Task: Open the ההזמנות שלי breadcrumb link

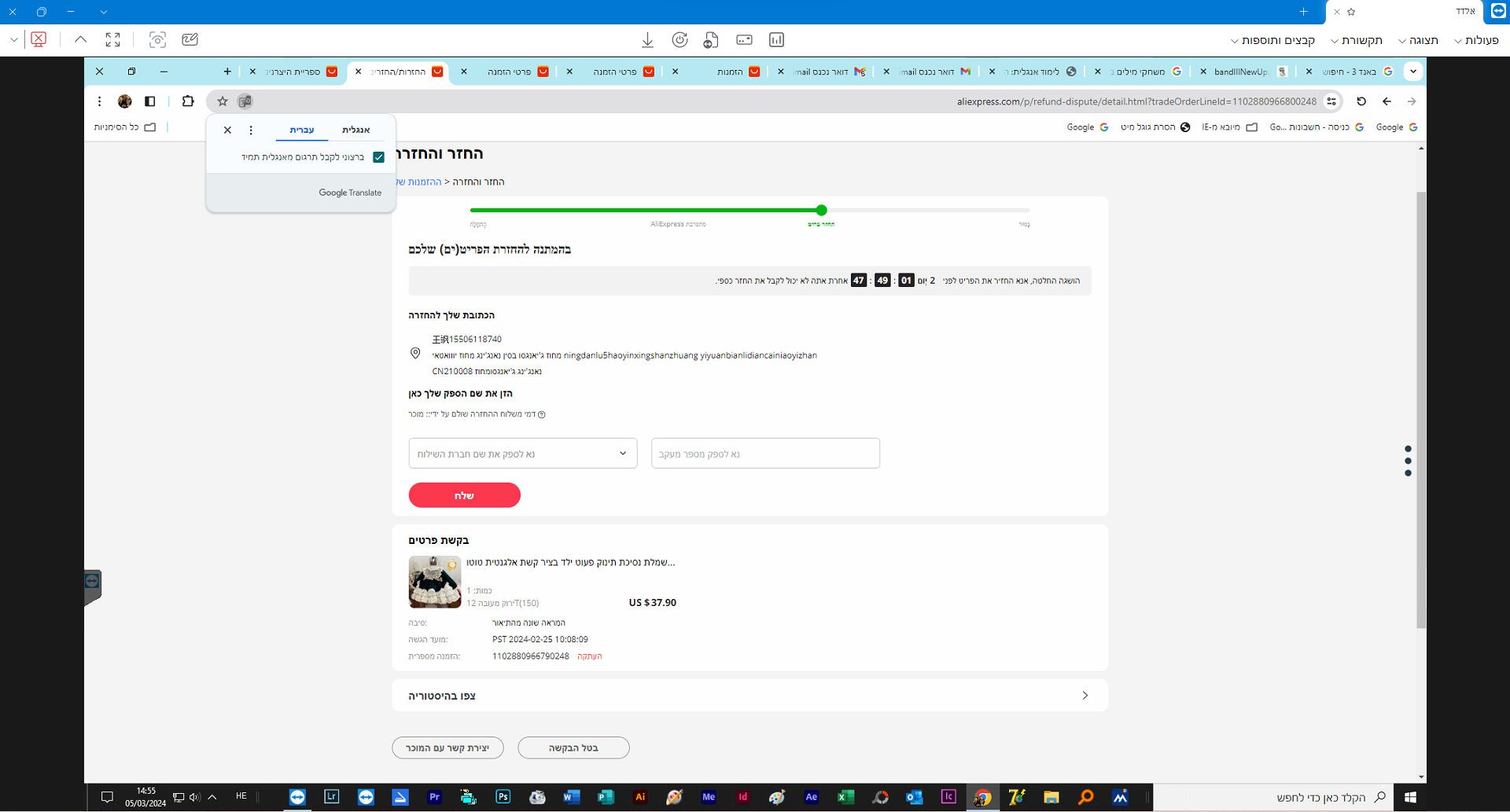Action: [x=418, y=182]
